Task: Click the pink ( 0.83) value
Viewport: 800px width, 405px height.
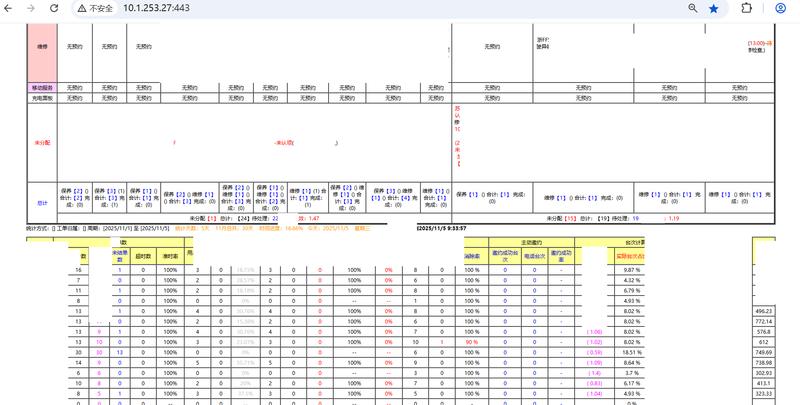Action: 594,383
